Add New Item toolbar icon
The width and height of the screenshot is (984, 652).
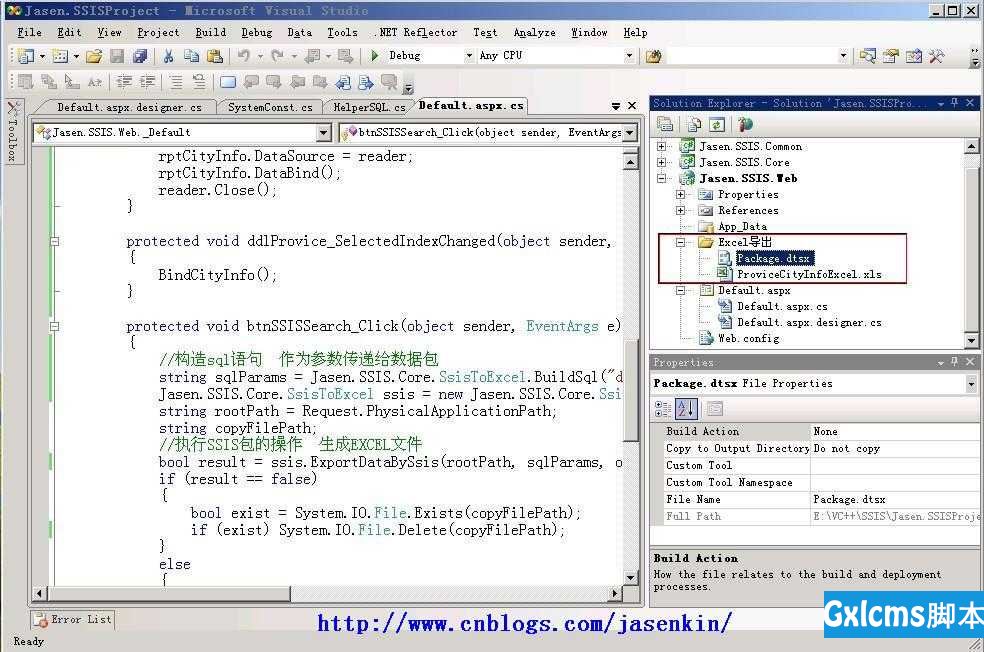coord(60,56)
